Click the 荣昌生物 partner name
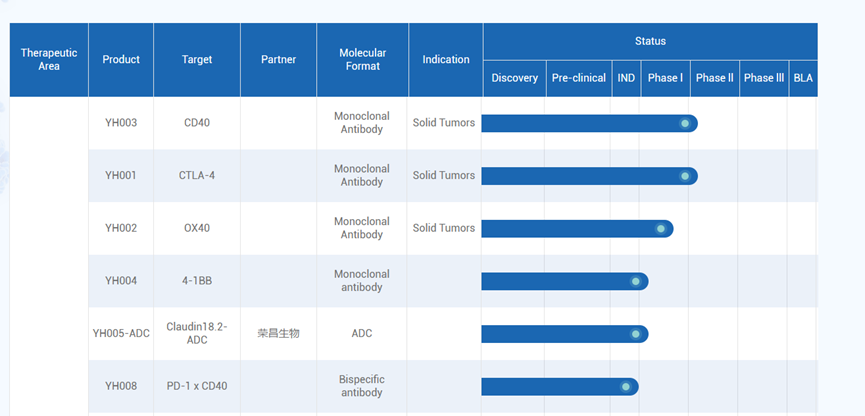 [278, 334]
